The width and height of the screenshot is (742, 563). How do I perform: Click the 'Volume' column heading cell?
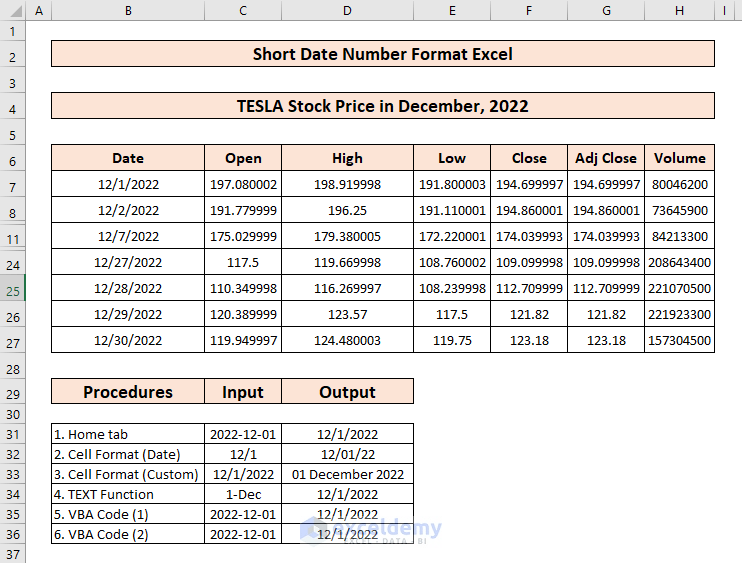(679, 158)
